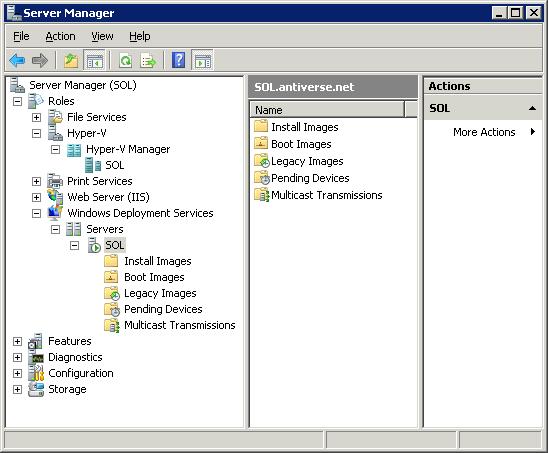Image resolution: width=548 pixels, height=453 pixels.
Task: Click the Storage node icon
Action: (x=36, y=389)
